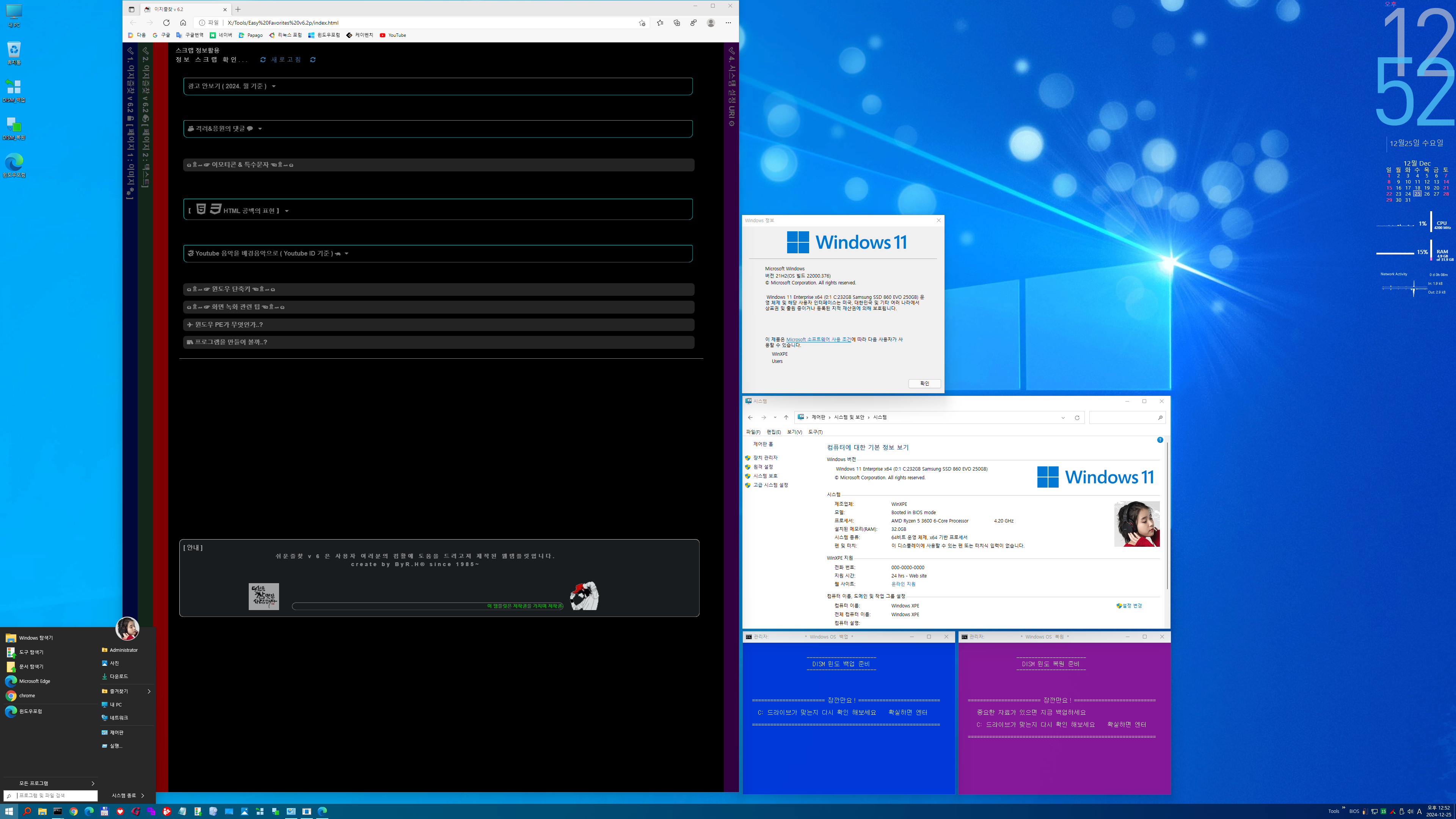Open the 네이버 bookmark
Image resolution: width=1456 pixels, height=819 pixels.
[221, 35]
